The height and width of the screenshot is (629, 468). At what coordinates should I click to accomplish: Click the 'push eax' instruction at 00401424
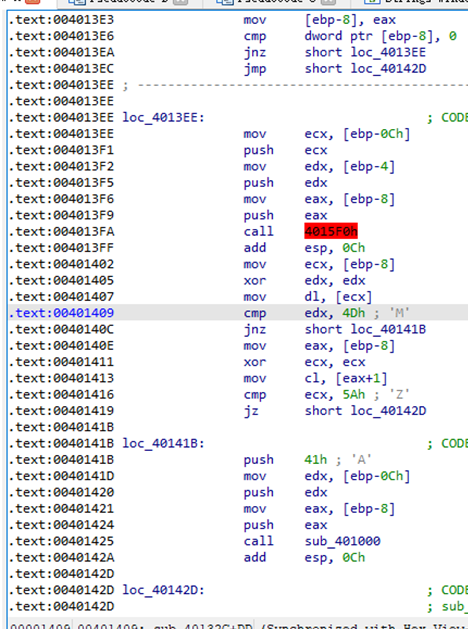tap(285, 525)
